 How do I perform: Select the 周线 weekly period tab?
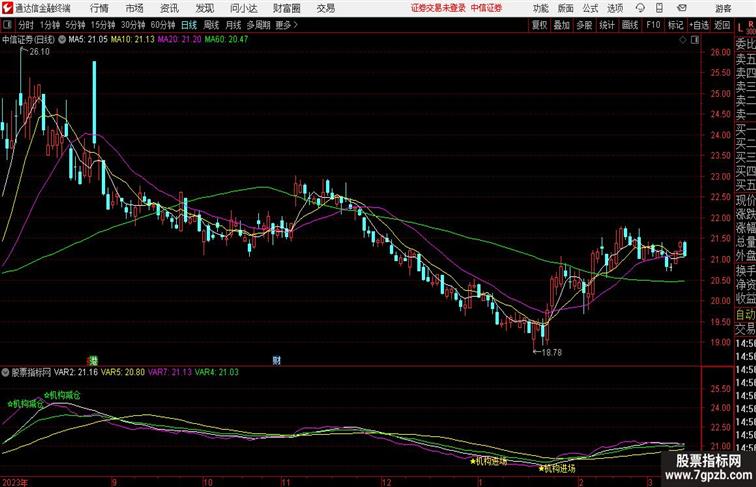coord(211,25)
